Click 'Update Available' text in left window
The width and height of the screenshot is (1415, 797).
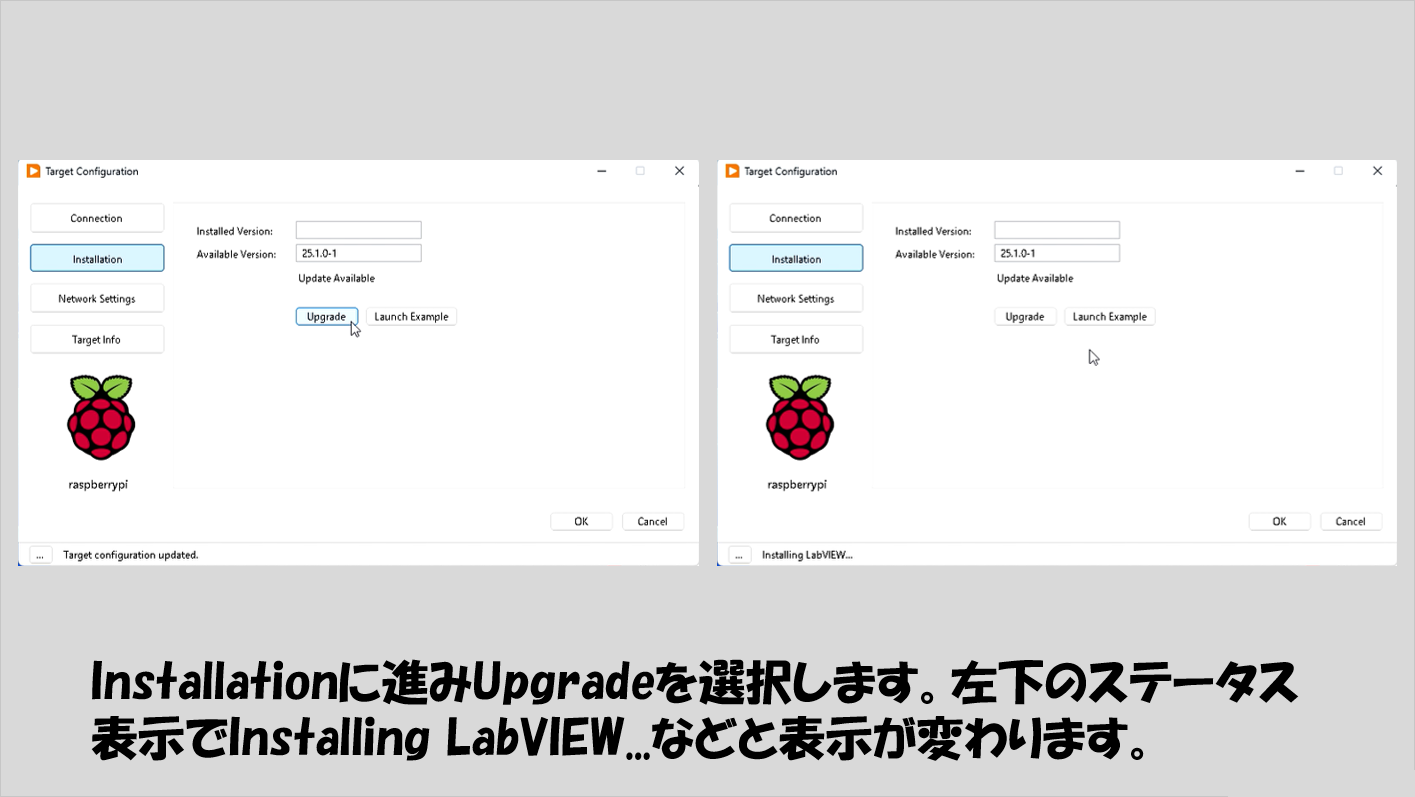[x=336, y=278]
